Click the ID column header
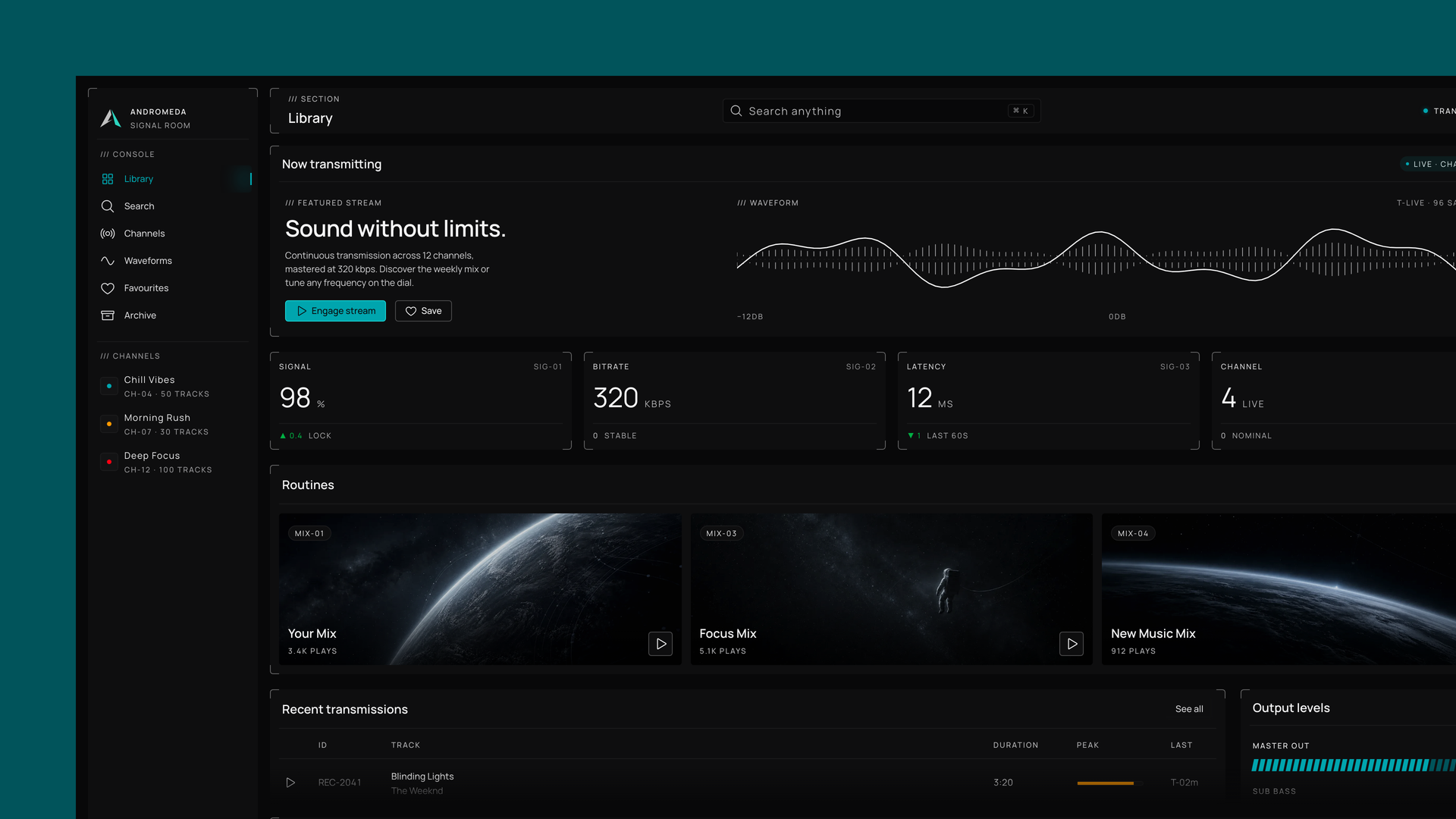This screenshot has width=1456, height=819. (x=322, y=745)
